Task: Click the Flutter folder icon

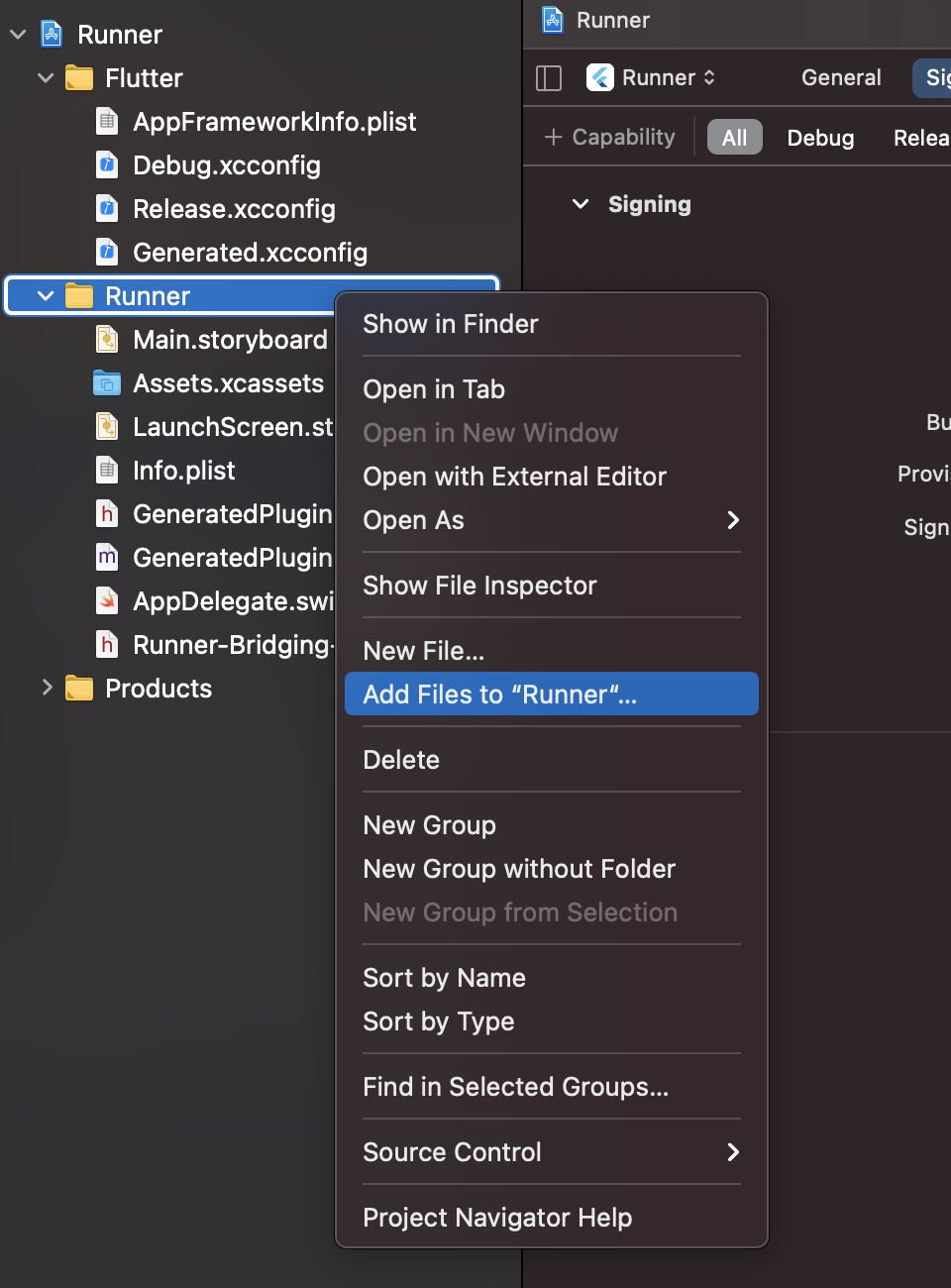Action: pyautogui.click(x=79, y=77)
